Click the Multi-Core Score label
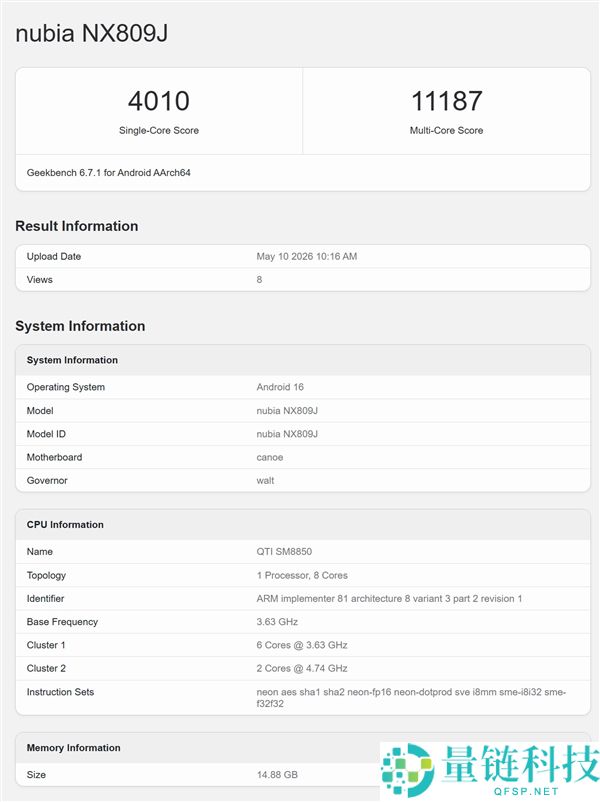 (x=447, y=130)
